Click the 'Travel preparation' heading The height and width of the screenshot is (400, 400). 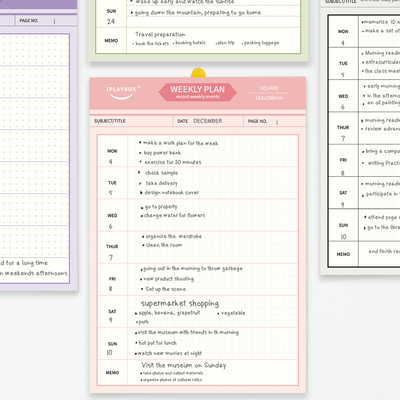coord(160,34)
